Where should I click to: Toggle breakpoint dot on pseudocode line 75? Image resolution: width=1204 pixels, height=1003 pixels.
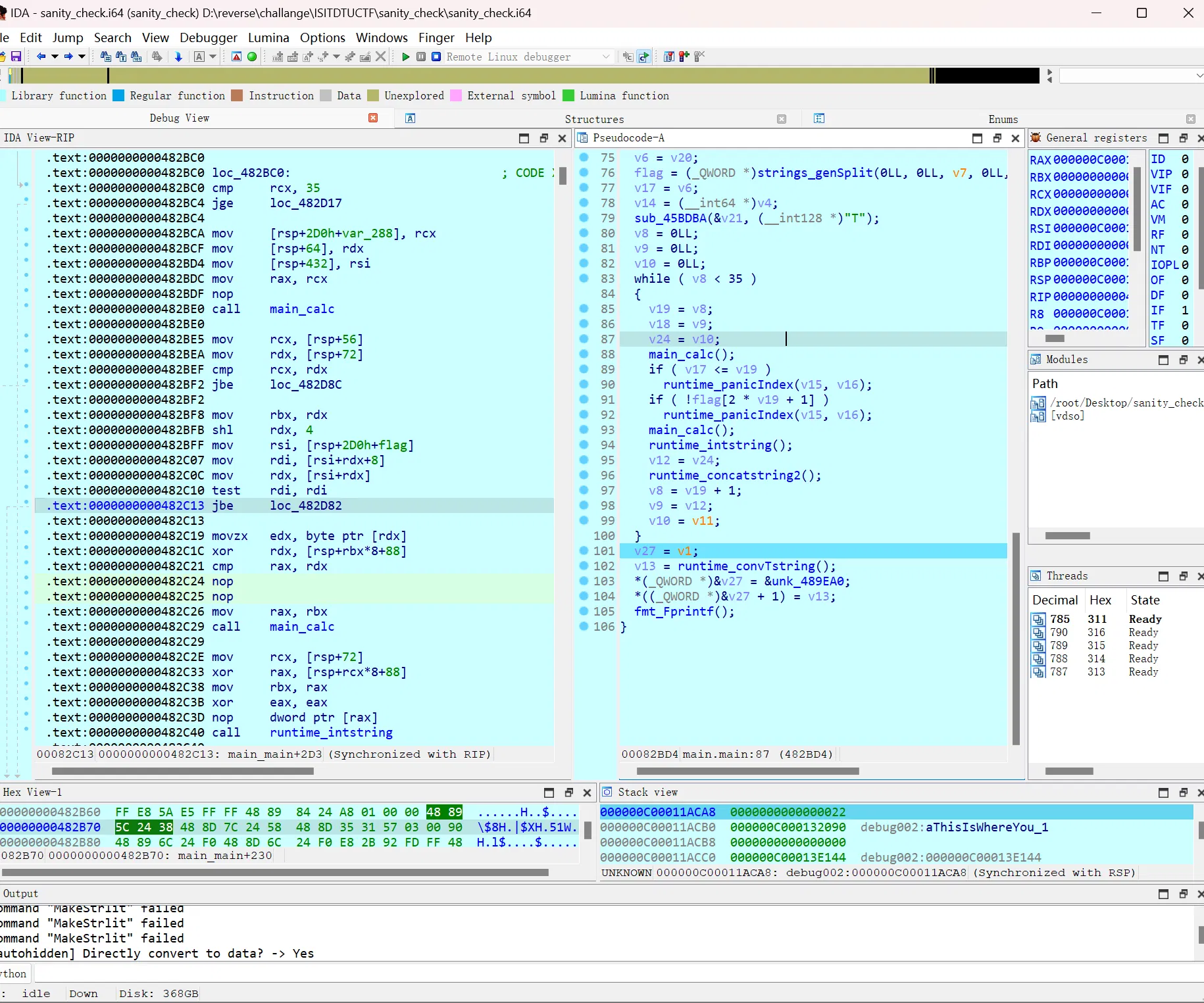(584, 158)
